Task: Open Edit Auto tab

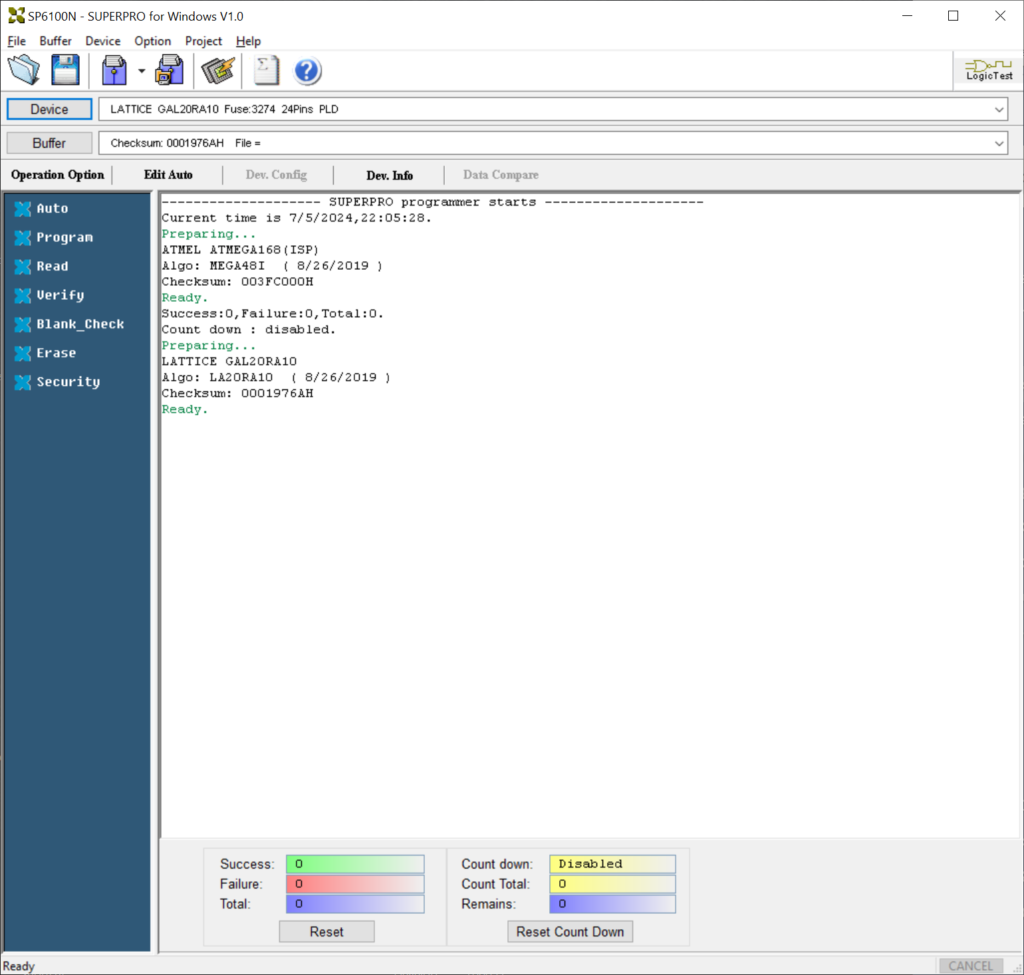Action: click(x=168, y=174)
